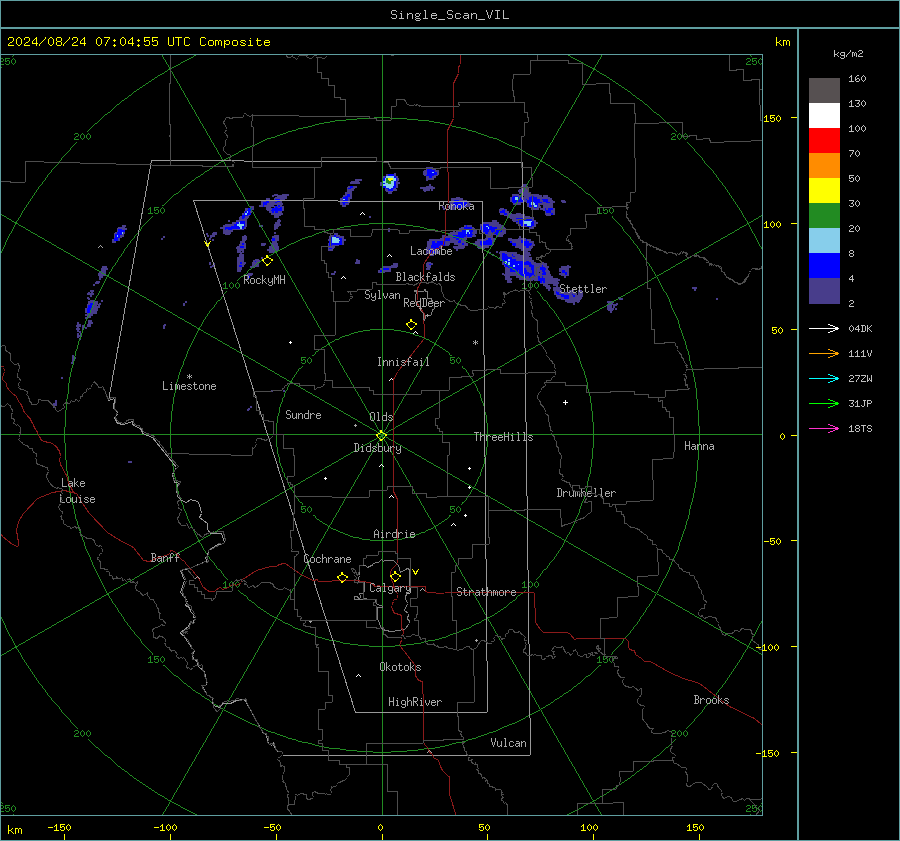This screenshot has width=900, height=841.
Task: Click the Innisfail town label
Action: [x=403, y=362]
